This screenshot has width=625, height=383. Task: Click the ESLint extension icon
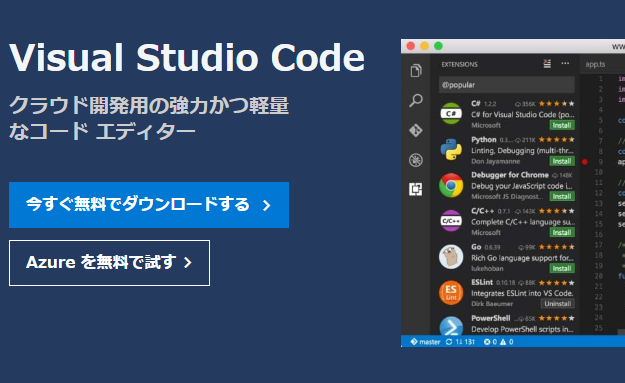[x=451, y=293]
